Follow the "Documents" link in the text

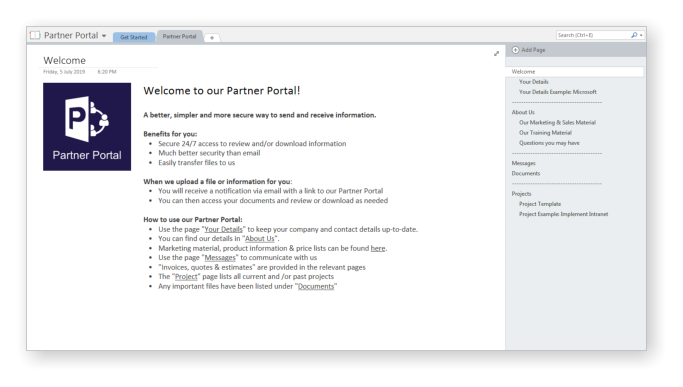click(316, 286)
